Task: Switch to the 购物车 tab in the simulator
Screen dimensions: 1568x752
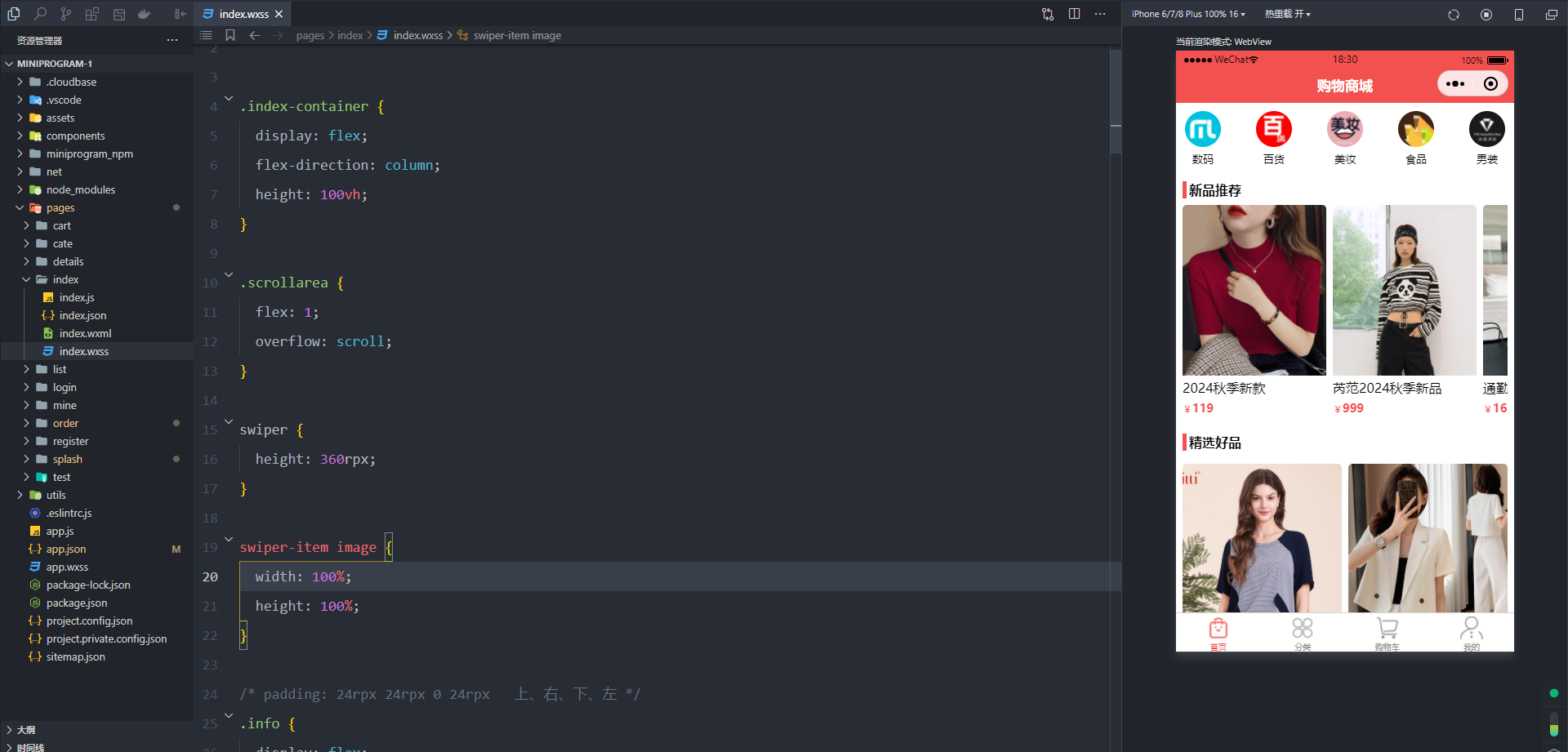Action: point(1387,634)
